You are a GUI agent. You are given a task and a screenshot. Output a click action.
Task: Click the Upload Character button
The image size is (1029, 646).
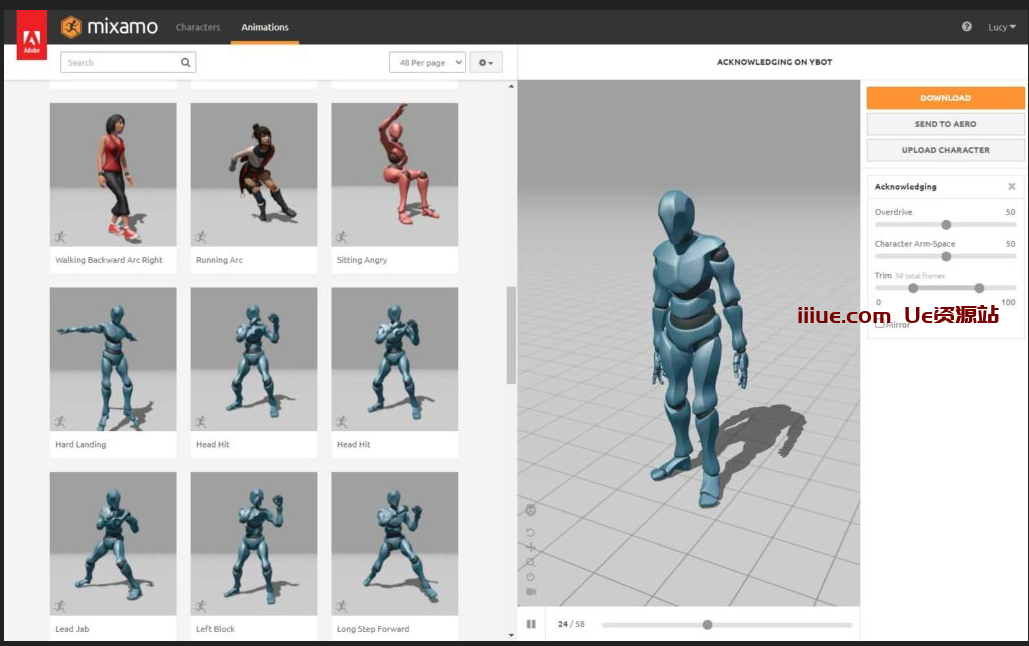point(945,150)
